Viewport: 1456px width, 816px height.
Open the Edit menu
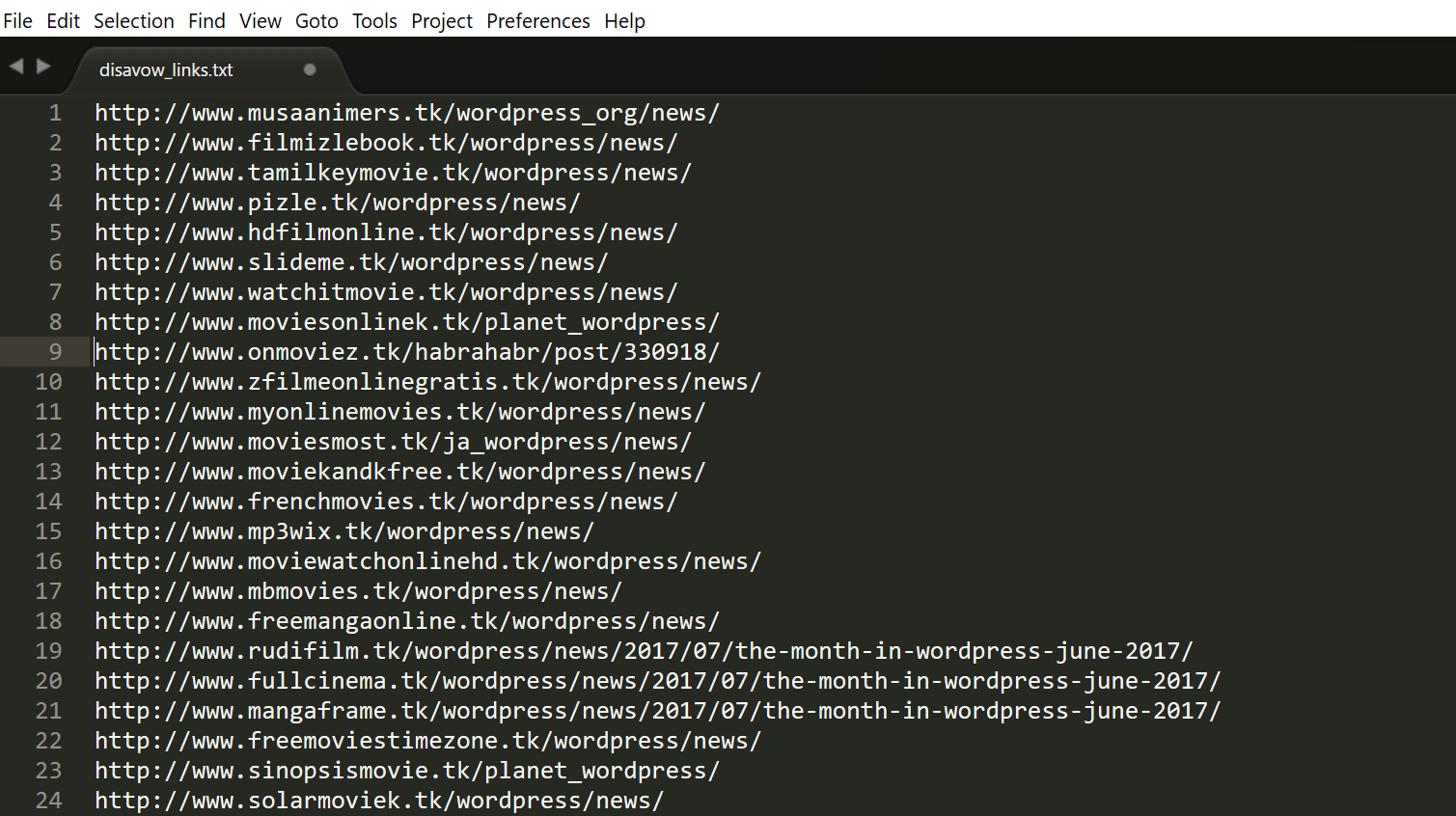[x=63, y=20]
